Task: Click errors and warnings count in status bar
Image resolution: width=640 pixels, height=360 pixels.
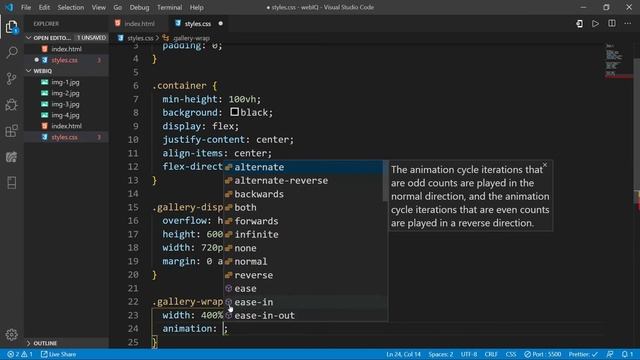Action: (x=20, y=354)
